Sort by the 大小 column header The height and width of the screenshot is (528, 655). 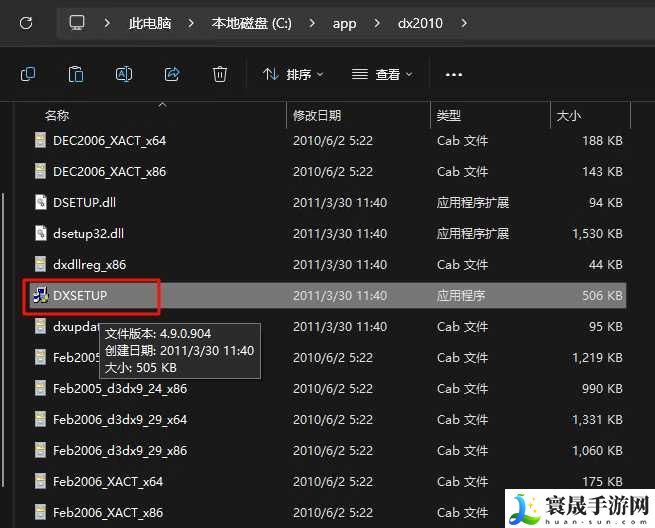pos(567,116)
